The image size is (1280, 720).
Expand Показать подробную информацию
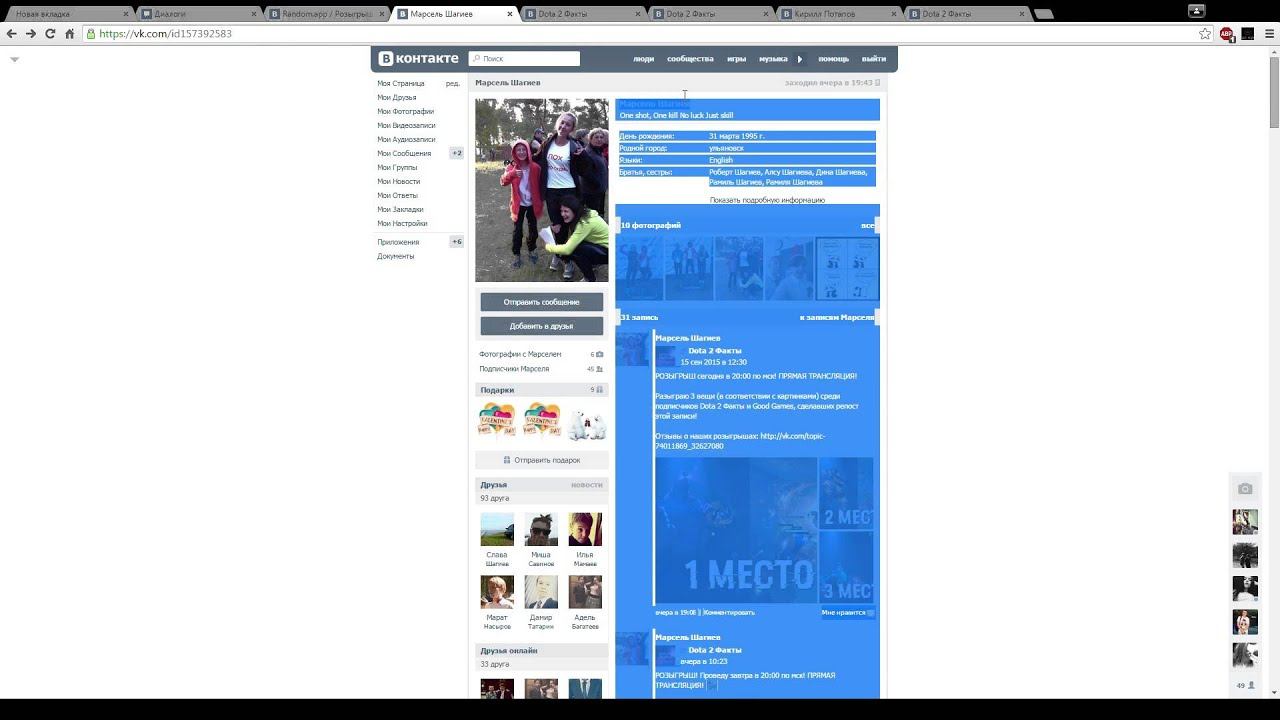tap(767, 200)
